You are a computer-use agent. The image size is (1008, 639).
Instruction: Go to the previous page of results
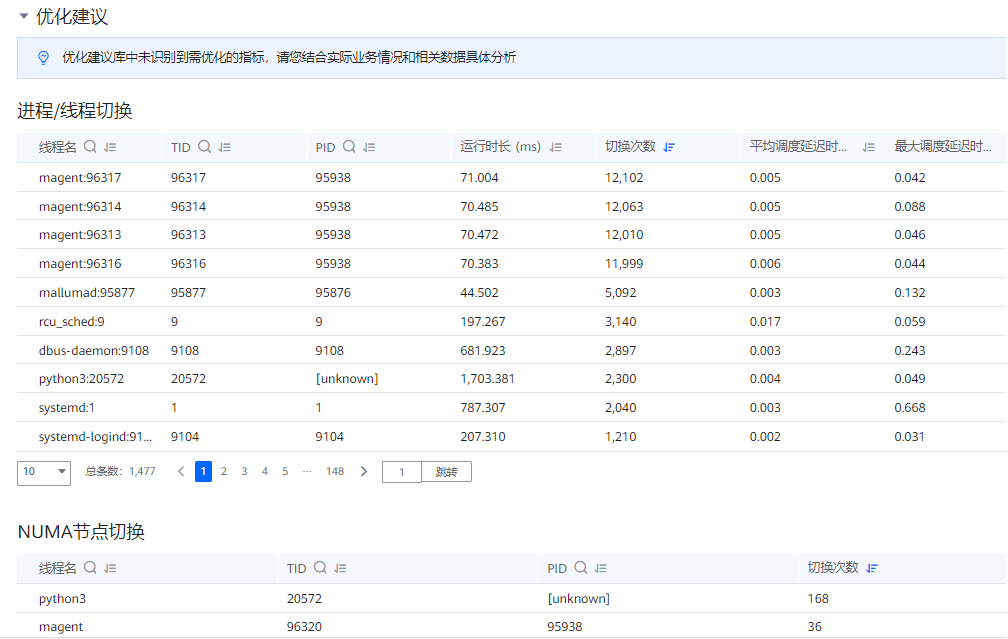[181, 472]
